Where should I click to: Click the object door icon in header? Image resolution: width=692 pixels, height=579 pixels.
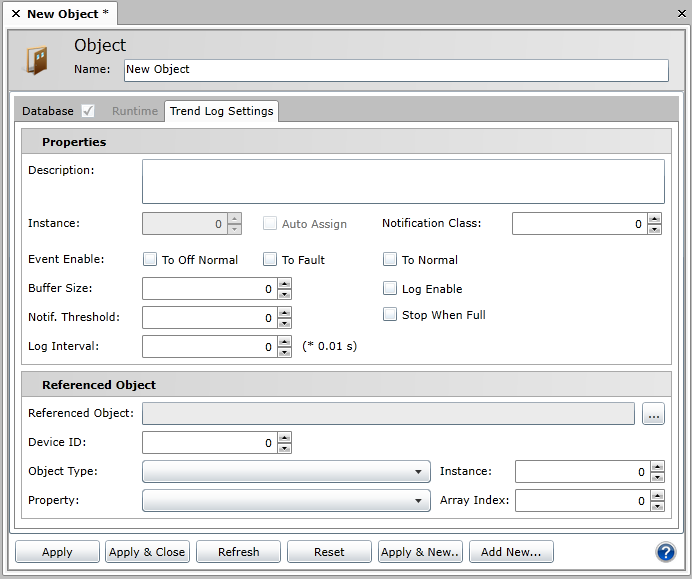[x=36, y=60]
